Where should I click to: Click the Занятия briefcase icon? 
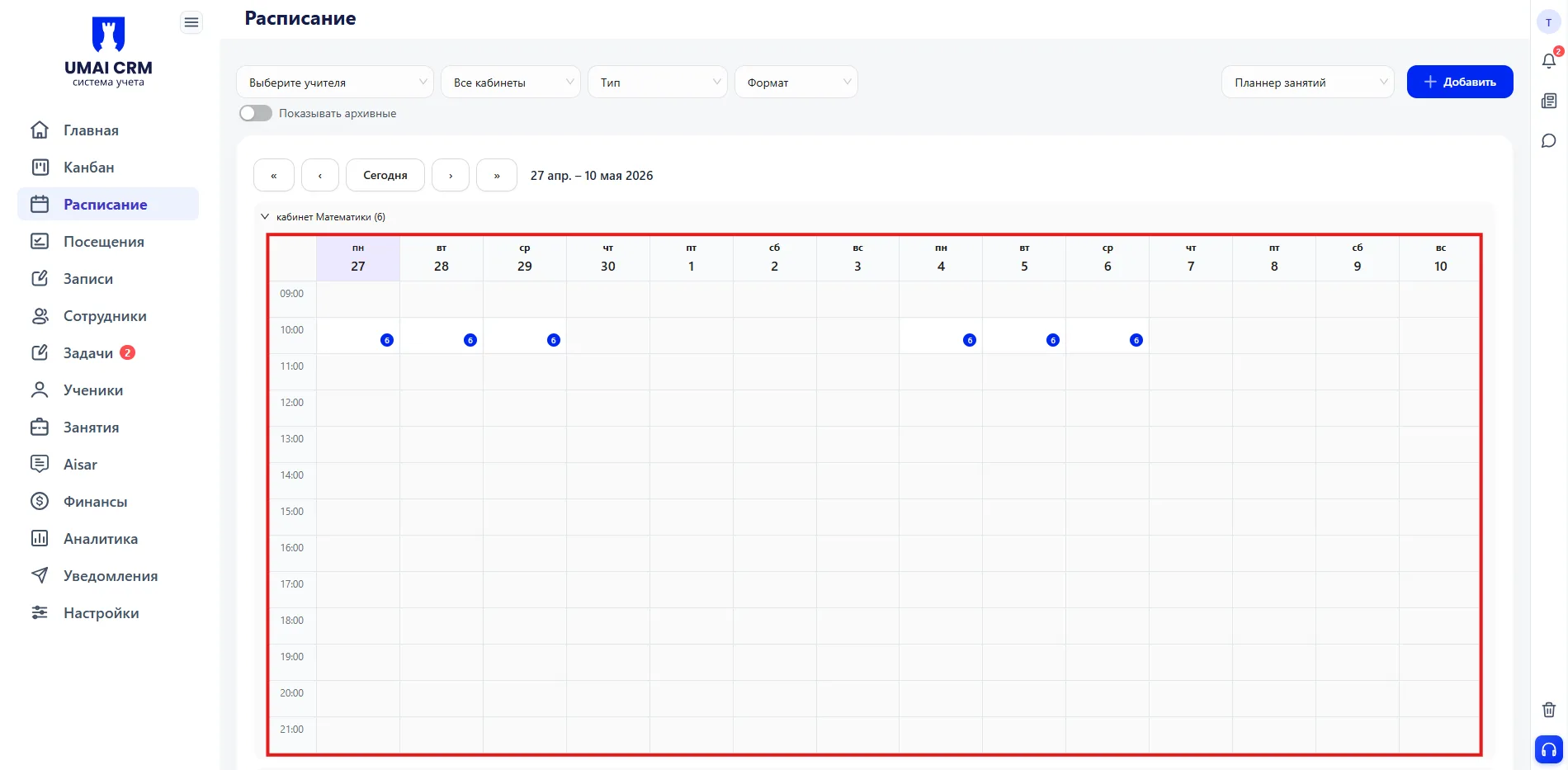[x=40, y=427]
